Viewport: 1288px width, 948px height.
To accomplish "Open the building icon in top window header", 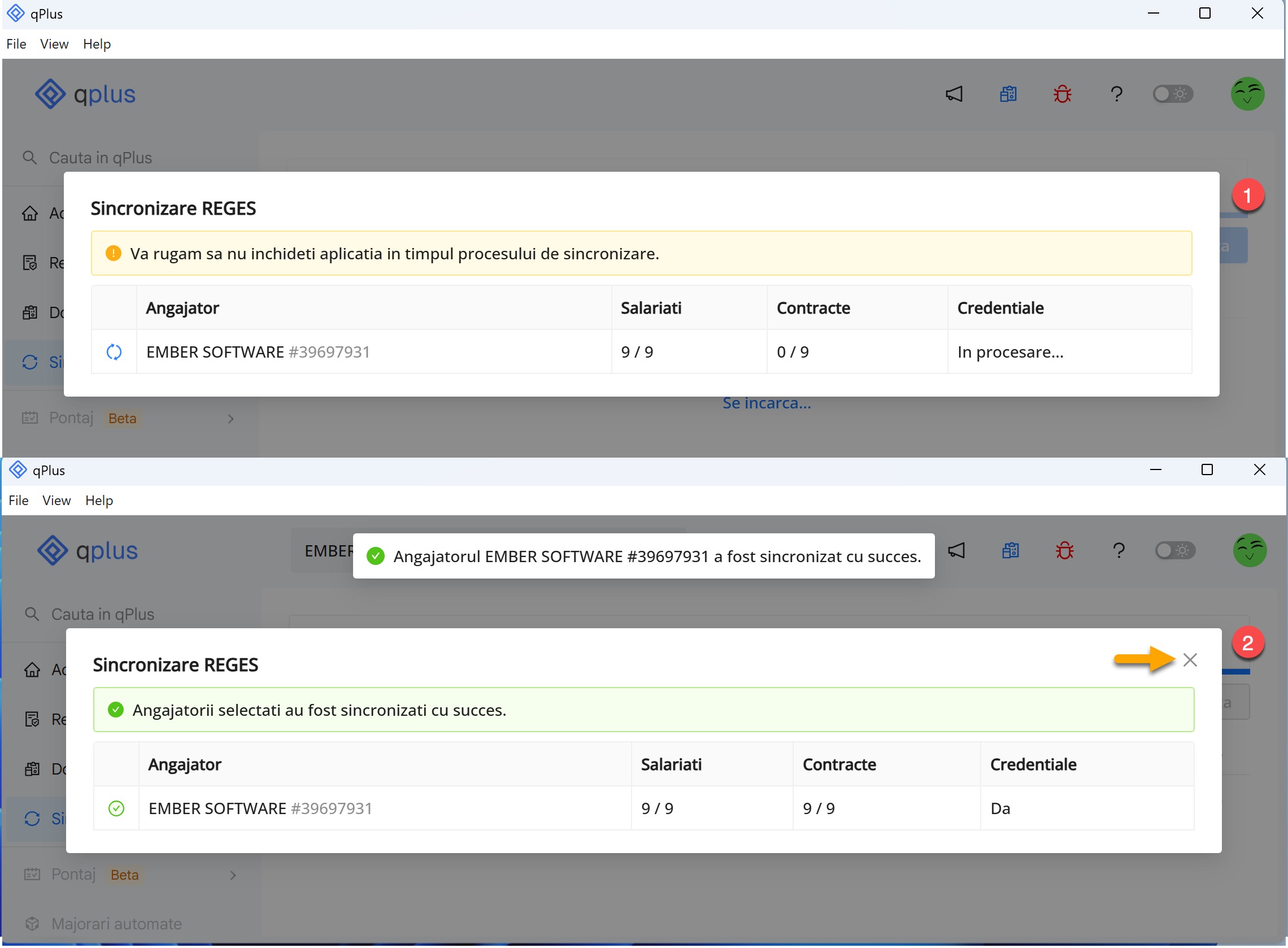I will pyautogui.click(x=1008, y=94).
